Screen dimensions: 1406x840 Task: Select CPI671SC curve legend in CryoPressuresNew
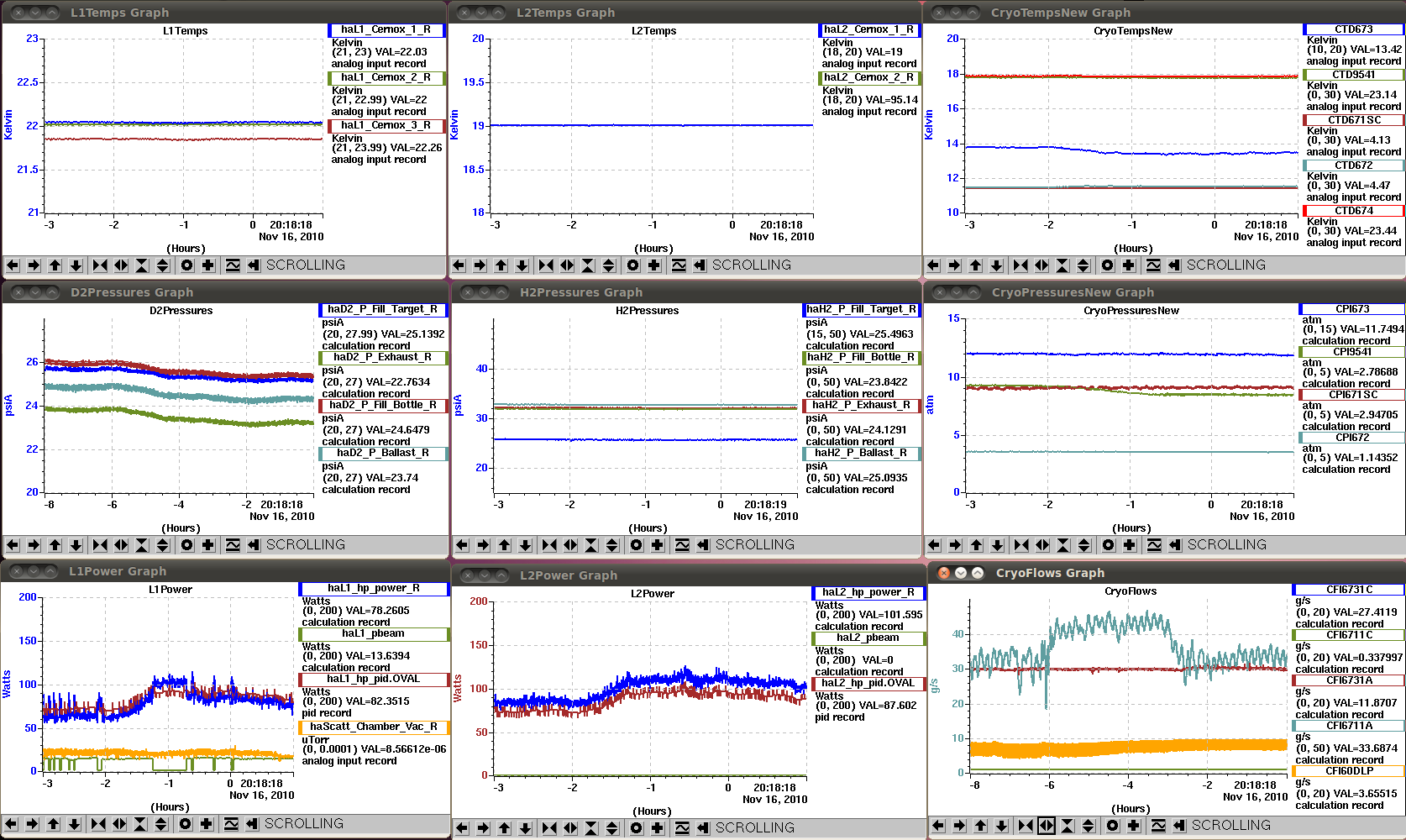(x=1352, y=395)
